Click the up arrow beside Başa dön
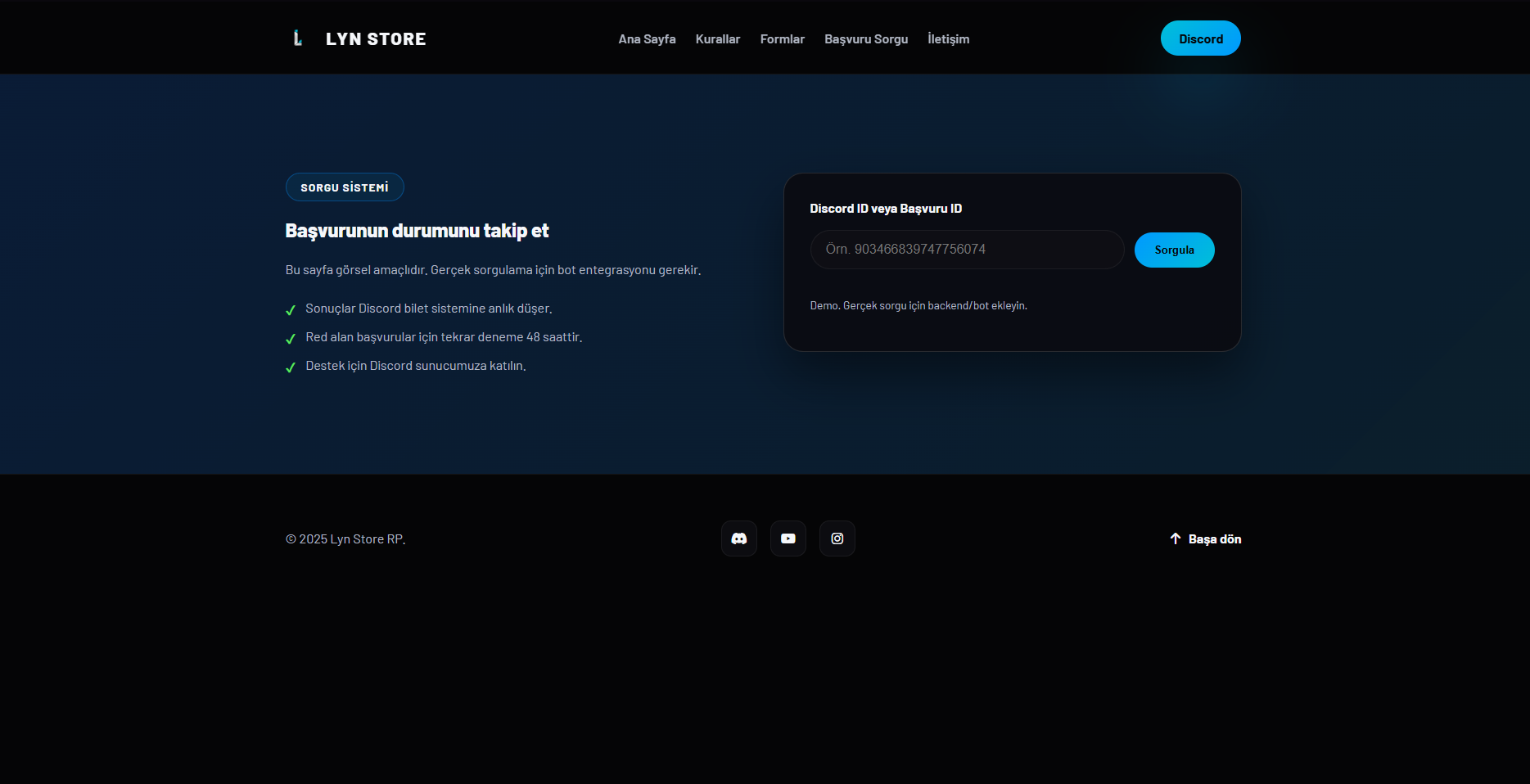Image resolution: width=1530 pixels, height=784 pixels. 1175,538
